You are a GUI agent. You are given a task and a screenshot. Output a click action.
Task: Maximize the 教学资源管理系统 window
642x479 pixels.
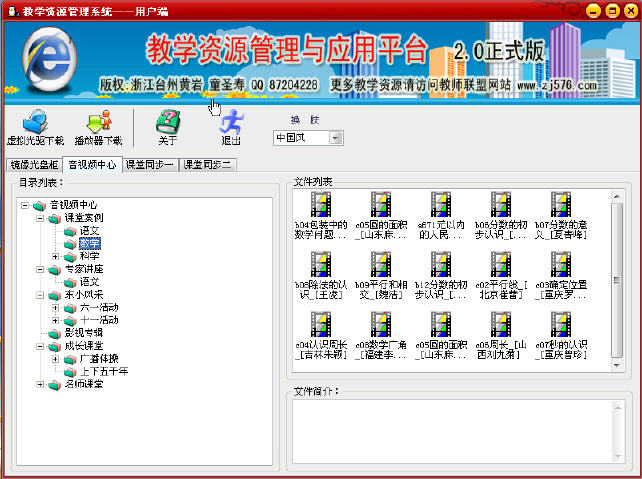[x=612, y=11]
